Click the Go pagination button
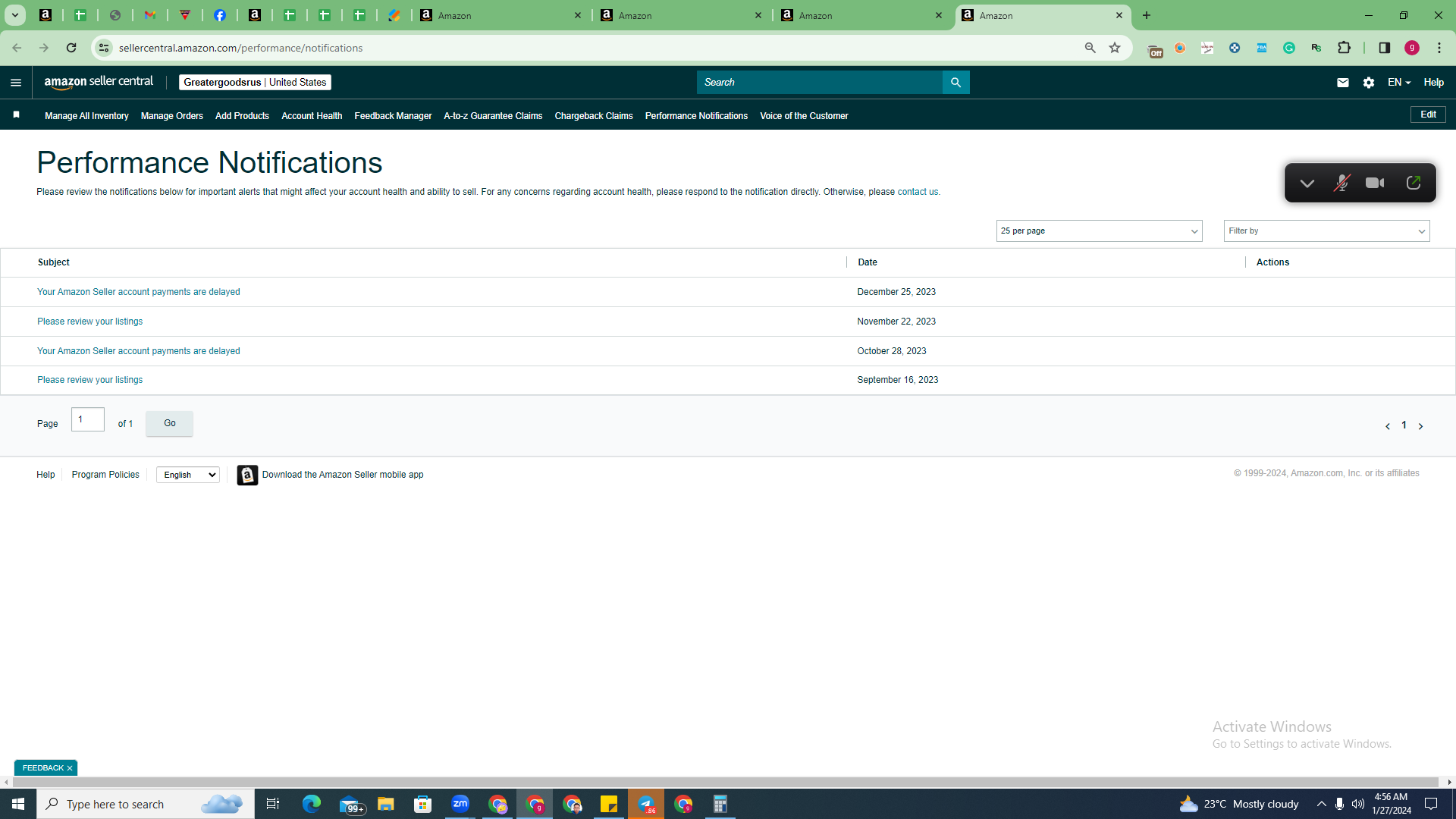 click(169, 423)
